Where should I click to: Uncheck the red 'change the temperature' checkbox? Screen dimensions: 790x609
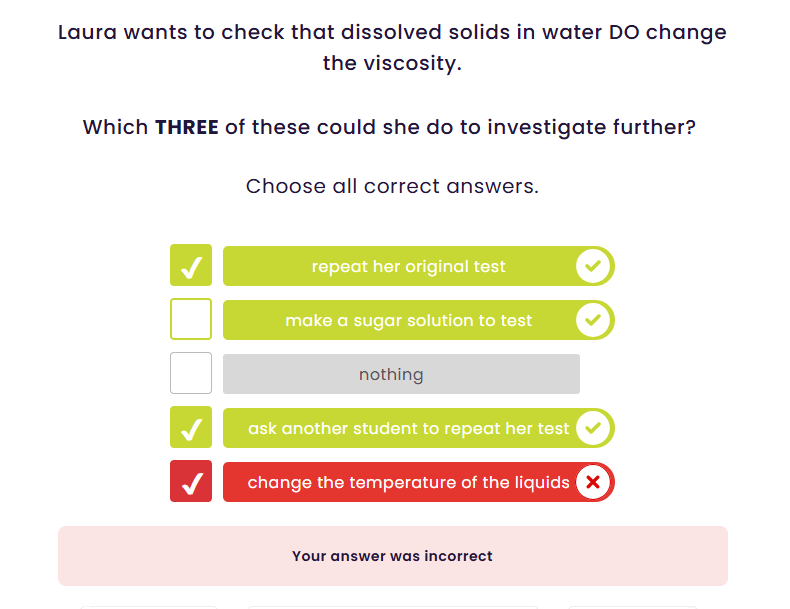tap(191, 482)
